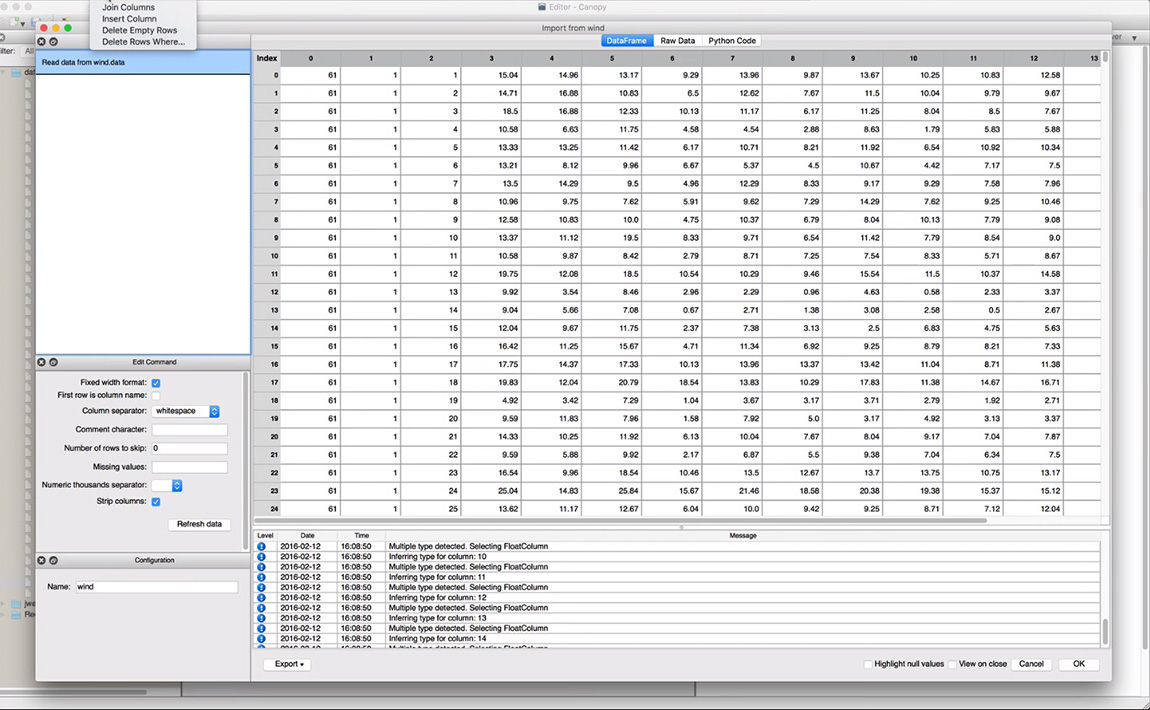Float the Edit Command panel
Image resolution: width=1150 pixels, height=710 pixels.
tap(54, 362)
